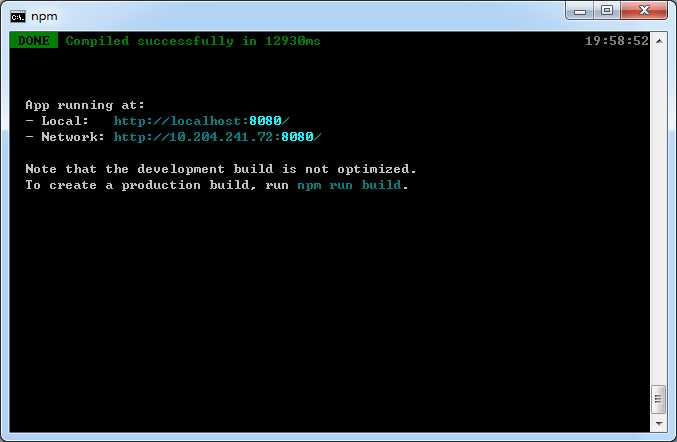This screenshot has height=442, width=677.
Task: Close the npm console window
Action: [644, 10]
